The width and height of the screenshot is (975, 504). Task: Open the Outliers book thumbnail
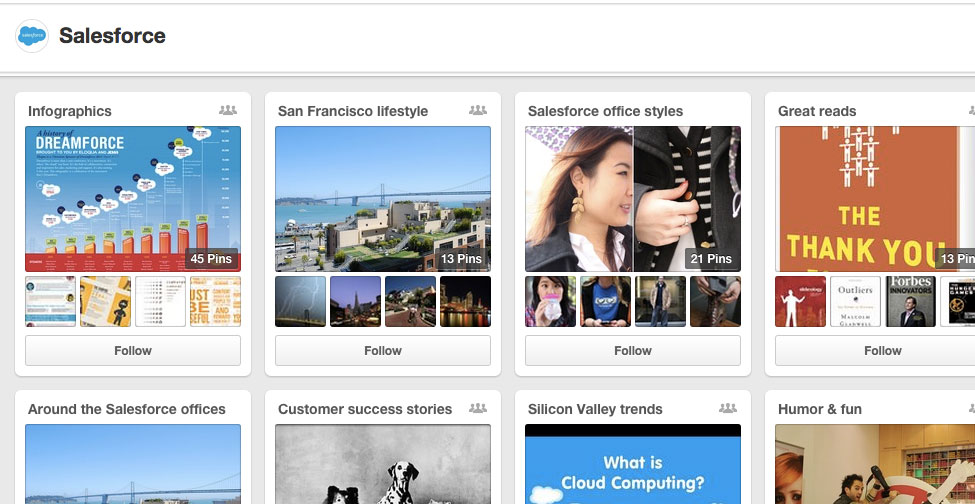[x=855, y=301]
